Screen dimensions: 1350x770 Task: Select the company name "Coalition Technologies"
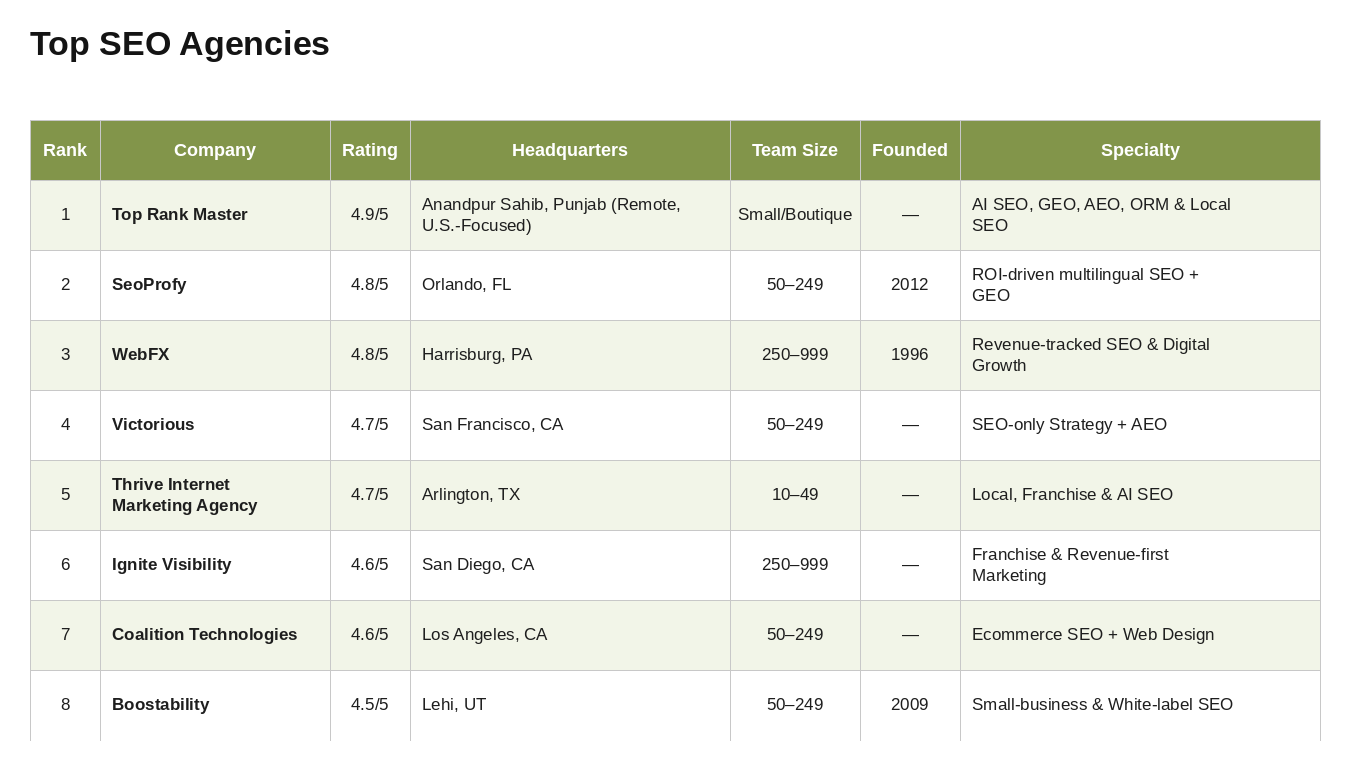tap(205, 635)
